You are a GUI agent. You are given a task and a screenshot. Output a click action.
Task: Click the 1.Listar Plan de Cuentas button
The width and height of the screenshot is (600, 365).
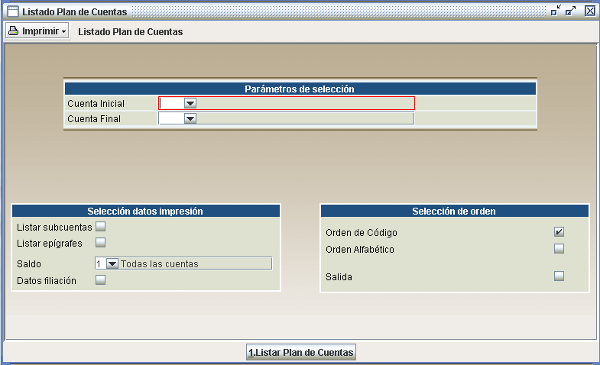tap(301, 352)
